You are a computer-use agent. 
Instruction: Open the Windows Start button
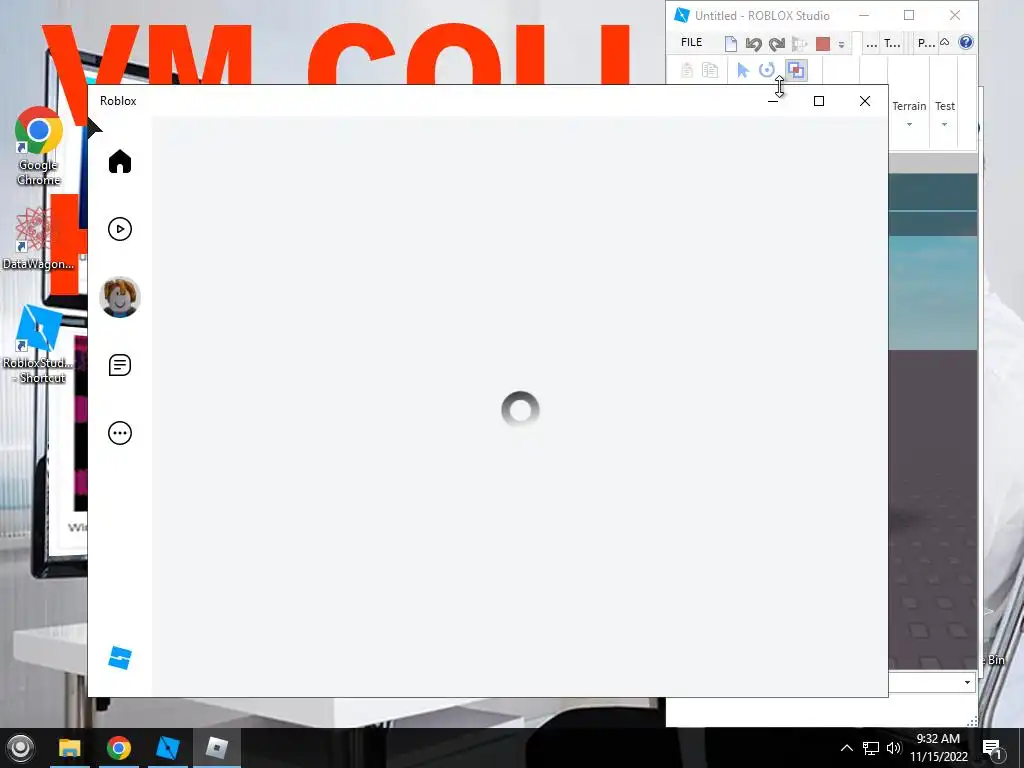20,748
